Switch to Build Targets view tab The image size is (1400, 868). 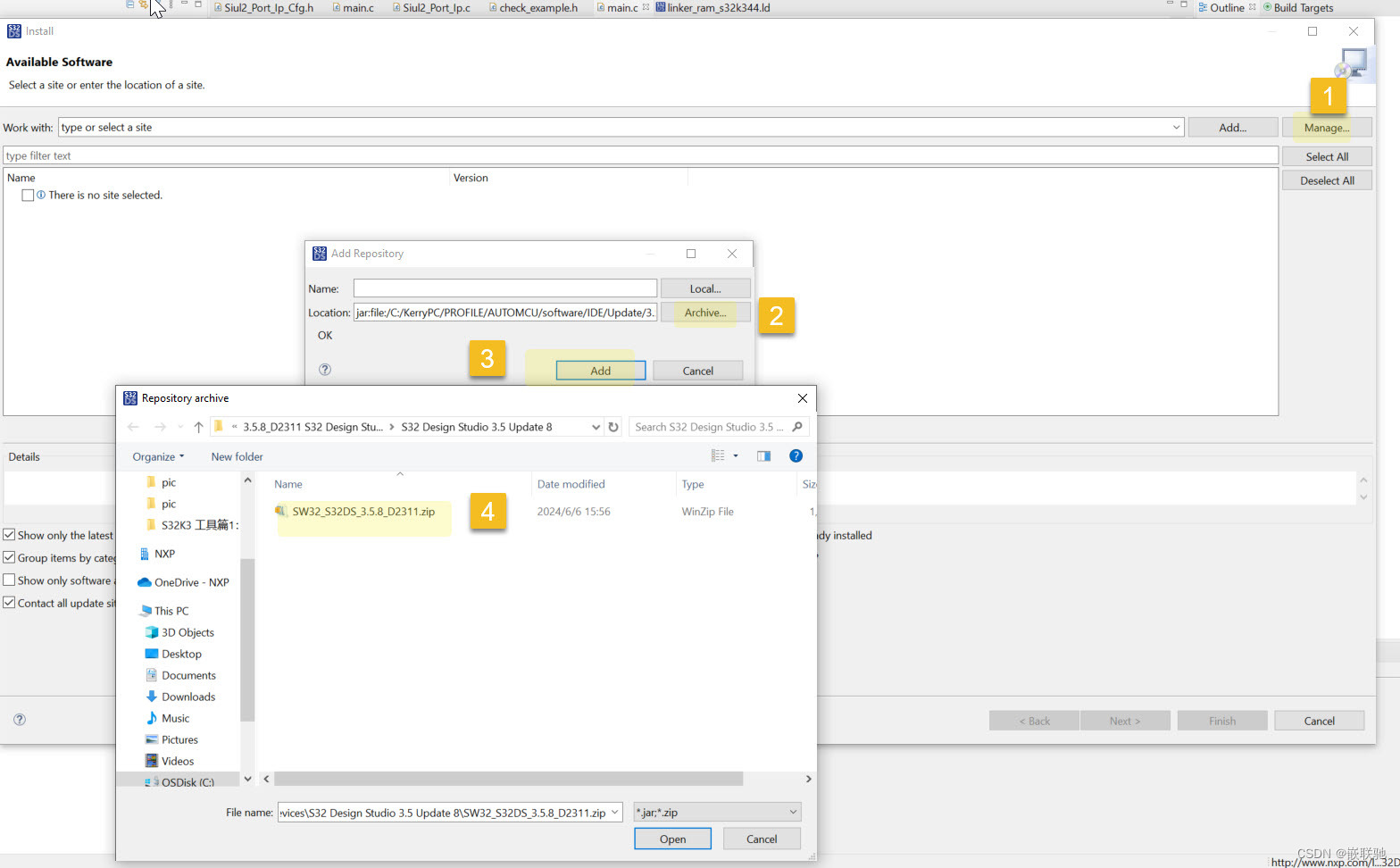[1297, 7]
